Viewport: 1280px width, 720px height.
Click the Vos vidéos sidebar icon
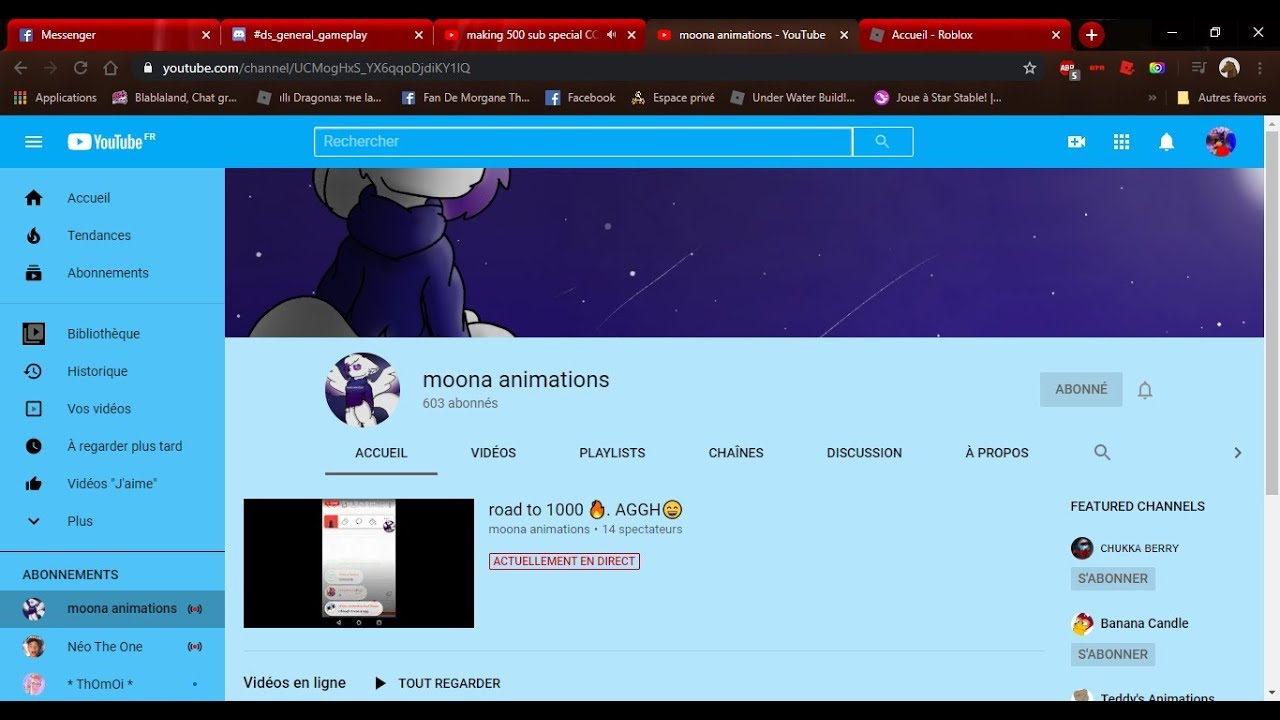[x=34, y=409]
